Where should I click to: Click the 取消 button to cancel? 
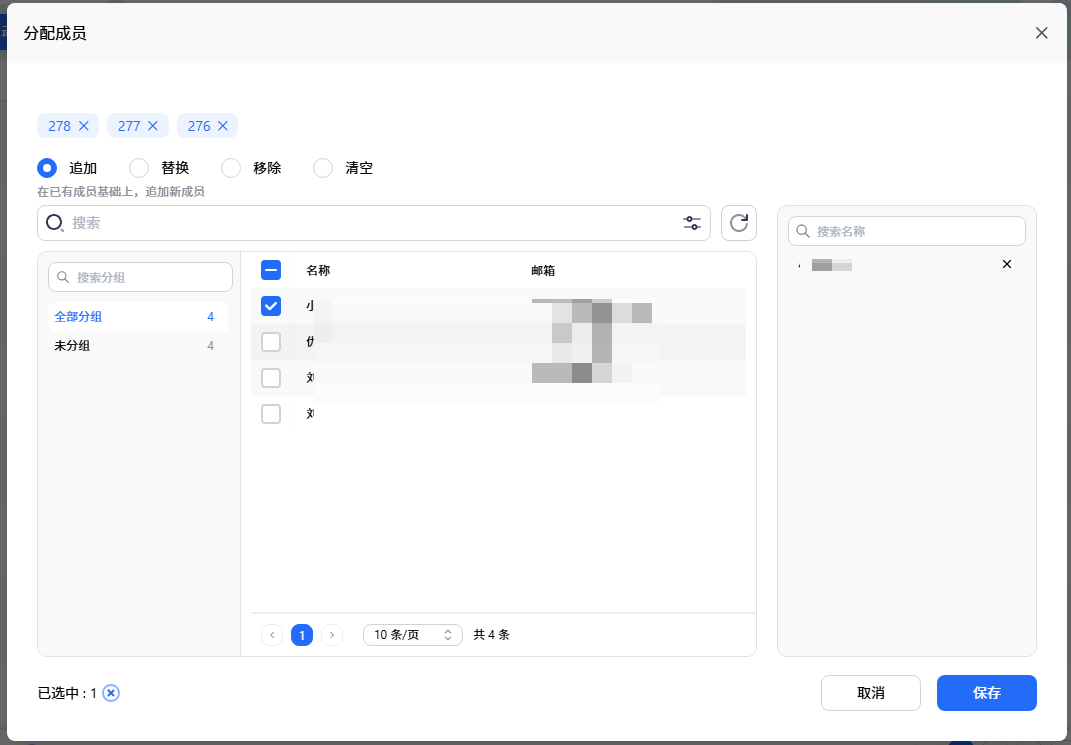(870, 693)
